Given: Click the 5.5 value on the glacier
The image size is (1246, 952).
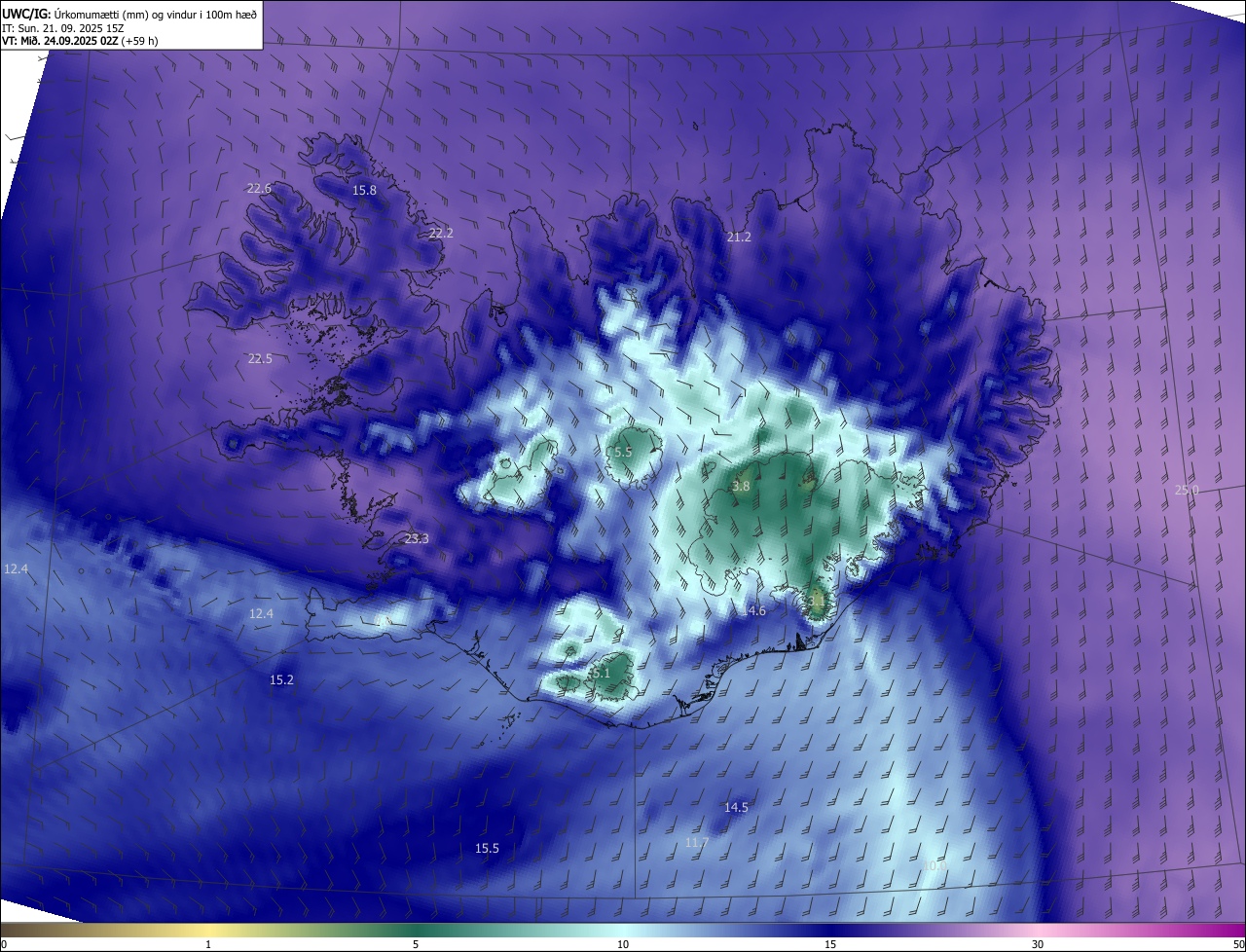Looking at the screenshot, I should (623, 452).
